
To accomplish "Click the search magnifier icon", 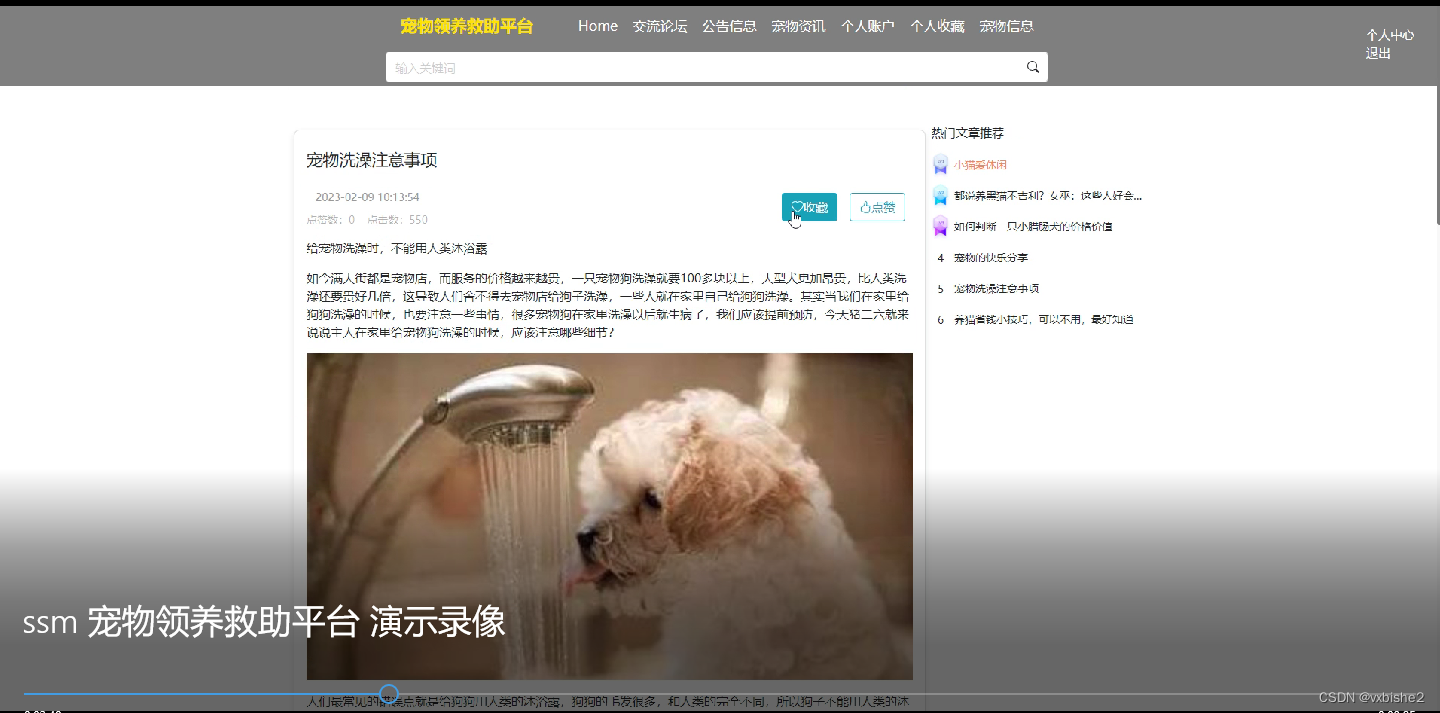I will coord(1033,67).
